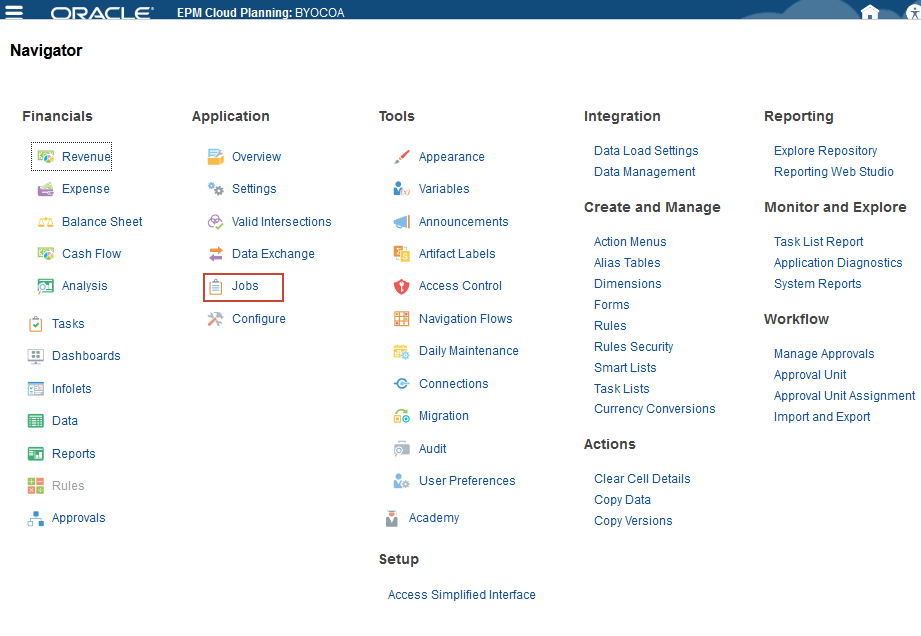Open the hamburger navigator menu
Image resolution: width=921 pixels, height=636 pixels.
pyautogui.click(x=13, y=12)
